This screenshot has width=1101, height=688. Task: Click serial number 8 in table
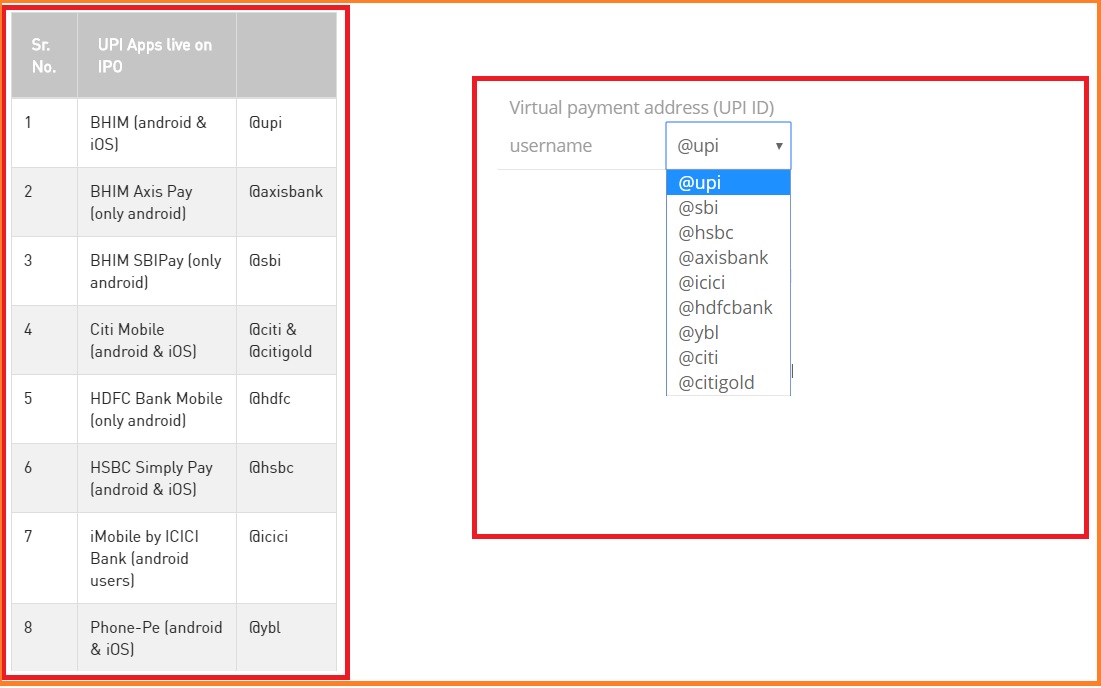[44, 637]
